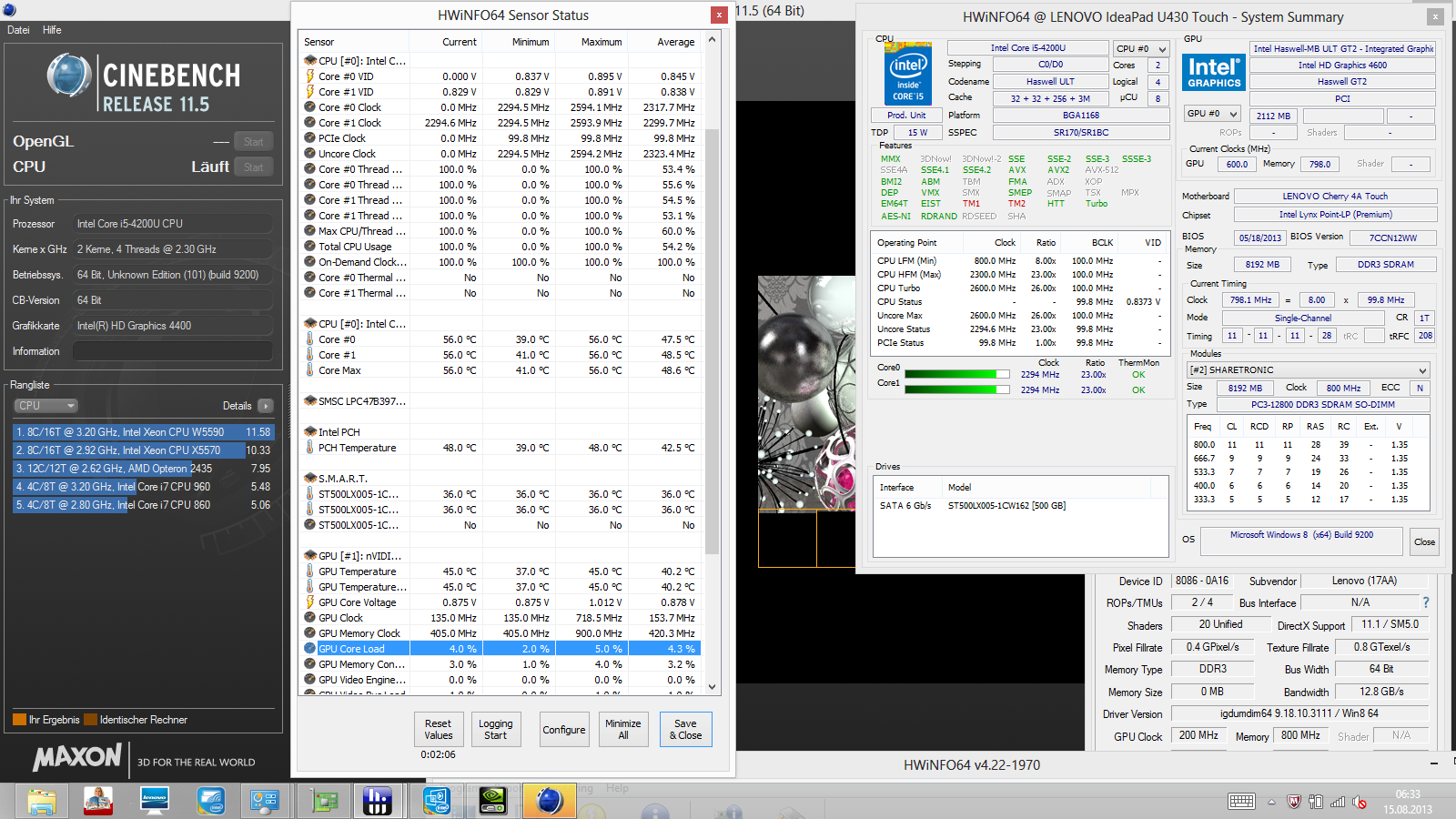Click Close button in System Summary
This screenshot has width=1456, height=819.
pyautogui.click(x=1424, y=541)
